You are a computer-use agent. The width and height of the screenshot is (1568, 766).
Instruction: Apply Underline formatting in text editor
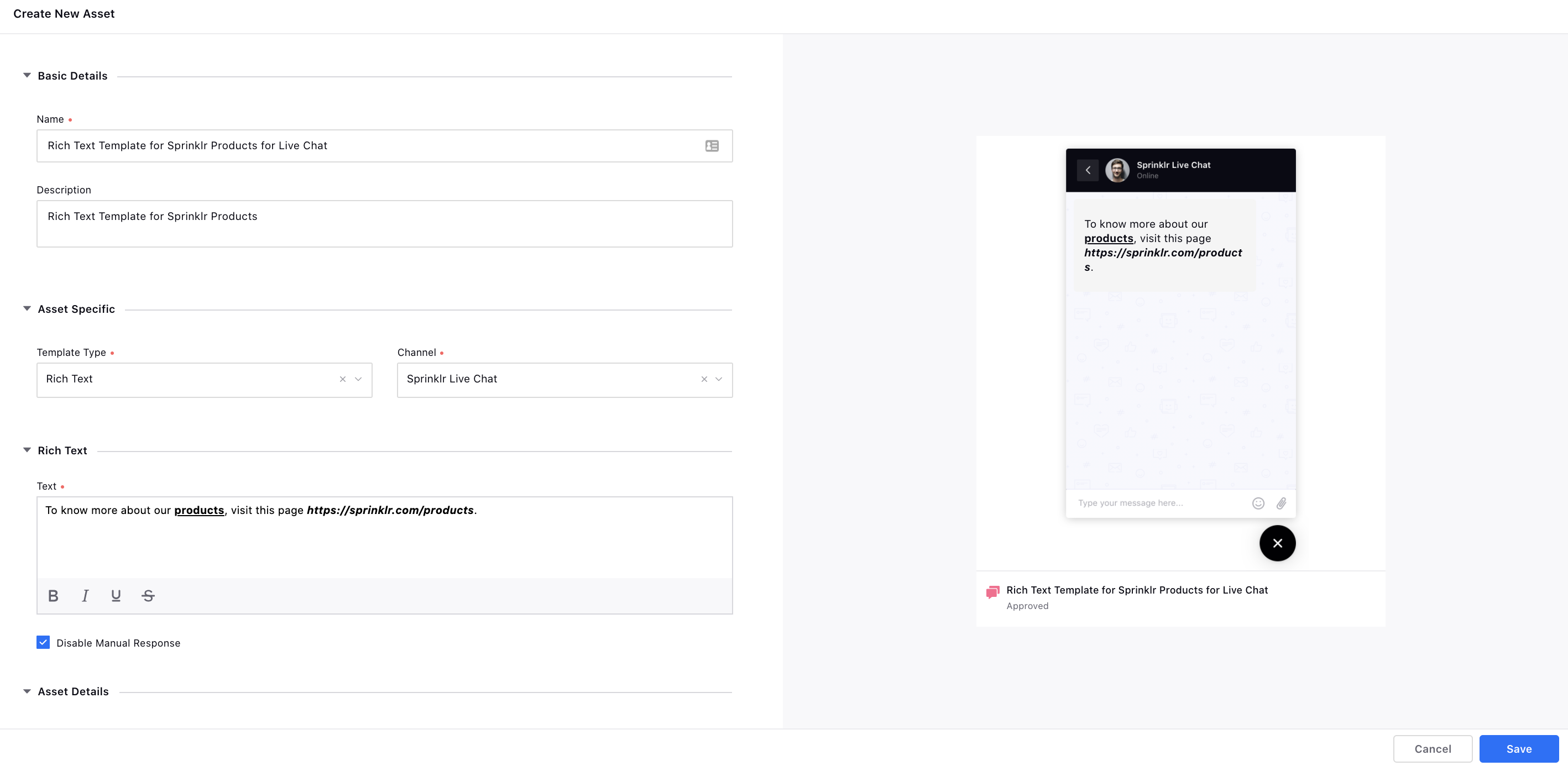tap(116, 596)
